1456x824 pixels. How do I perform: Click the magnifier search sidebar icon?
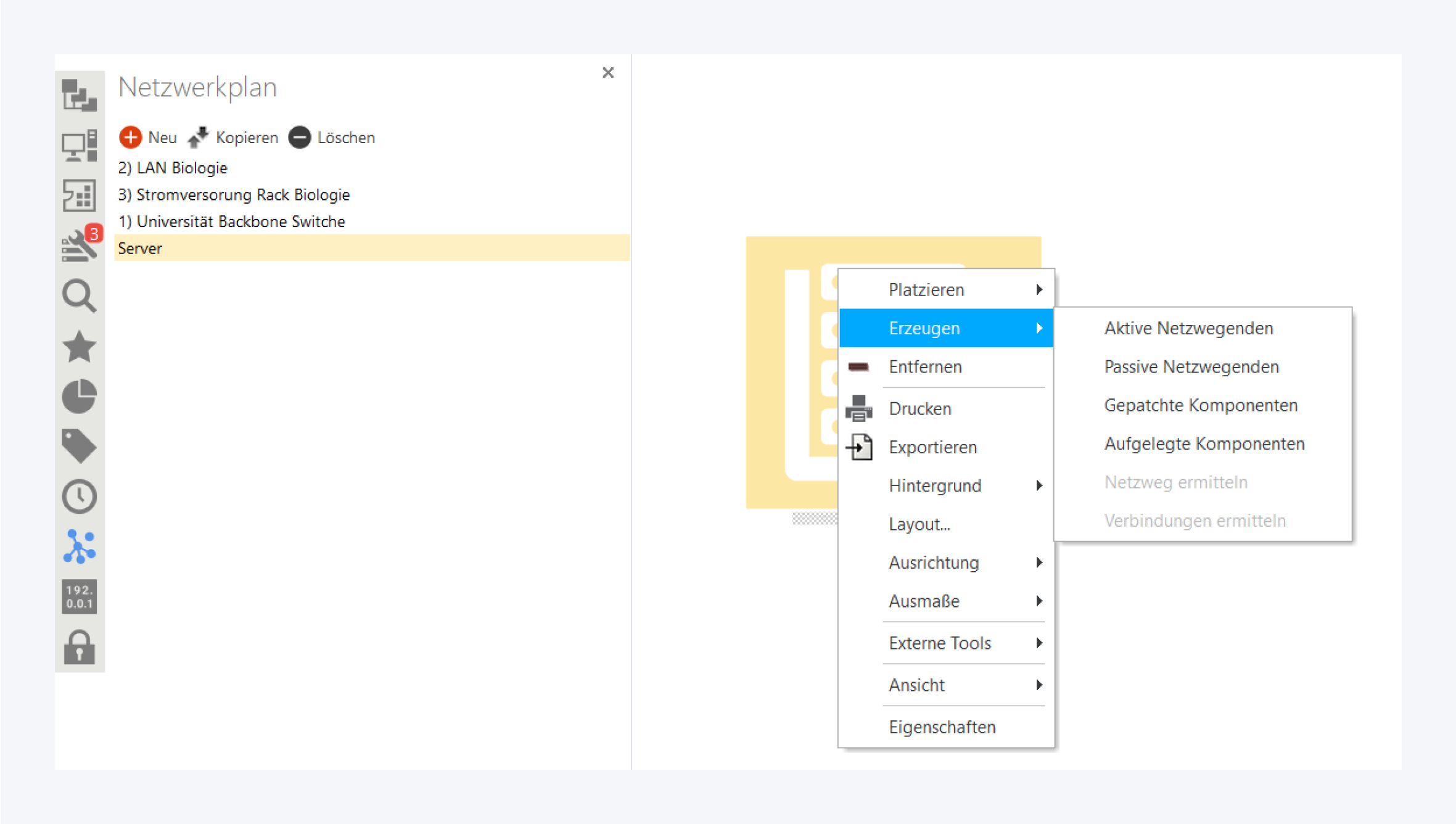click(x=79, y=296)
